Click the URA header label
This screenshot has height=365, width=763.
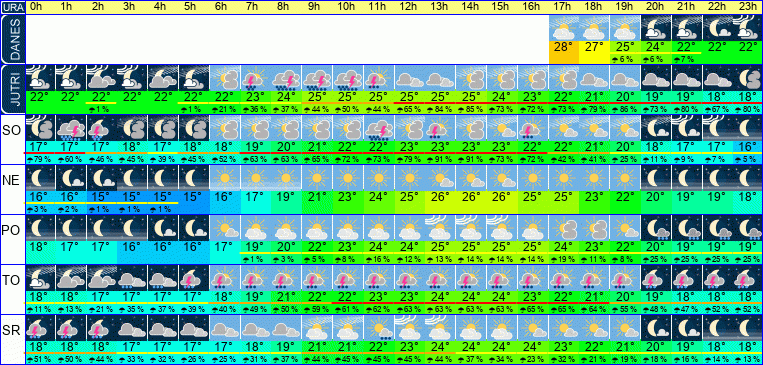click(x=12, y=7)
